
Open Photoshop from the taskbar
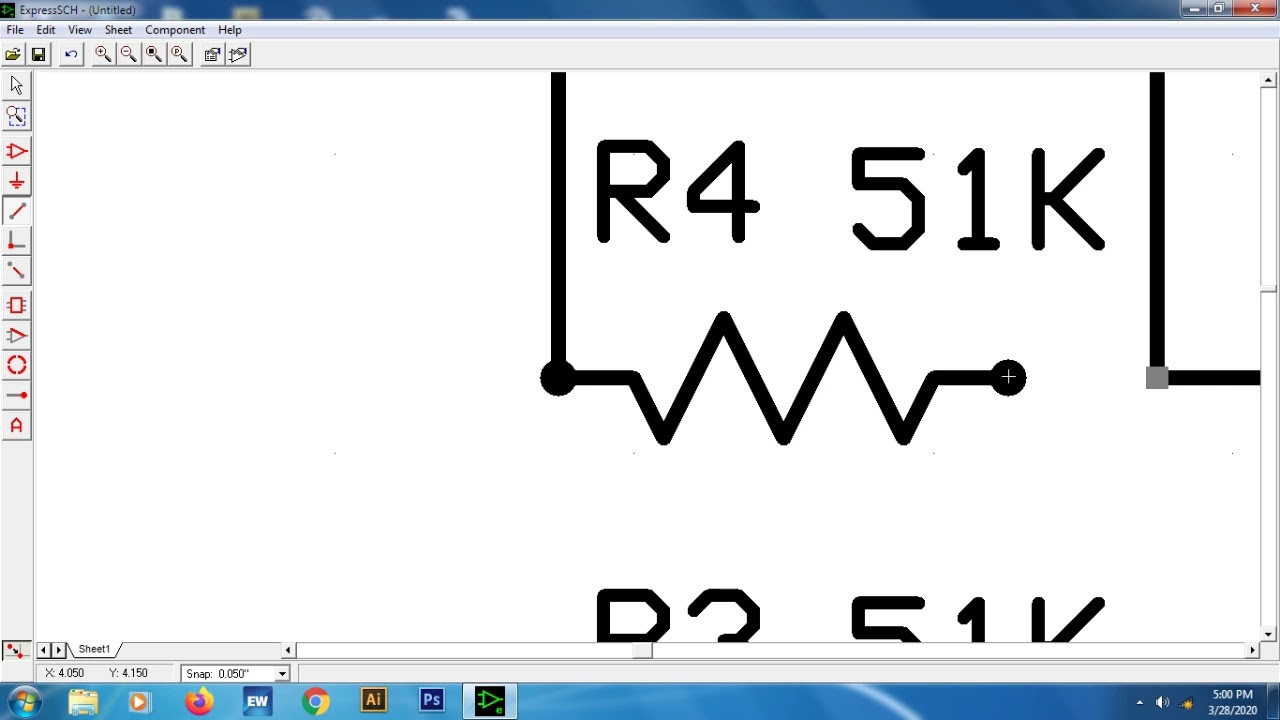(x=431, y=702)
